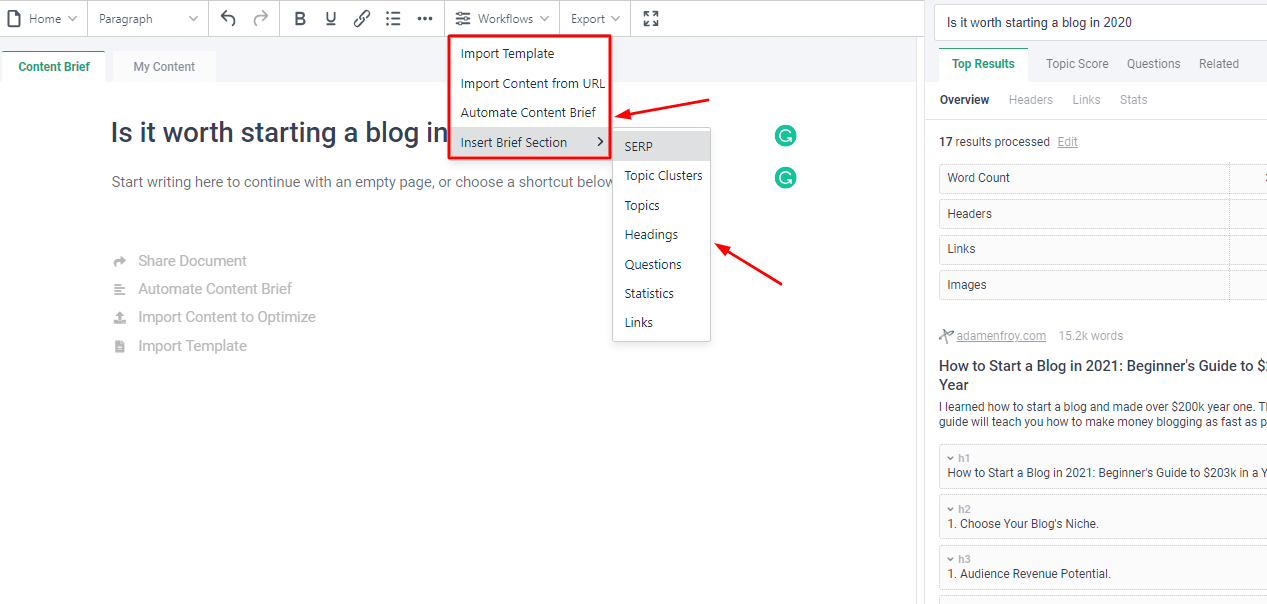The image size is (1267, 604).
Task: Choose Headings from the Insert Brief Section submenu
Action: [651, 234]
